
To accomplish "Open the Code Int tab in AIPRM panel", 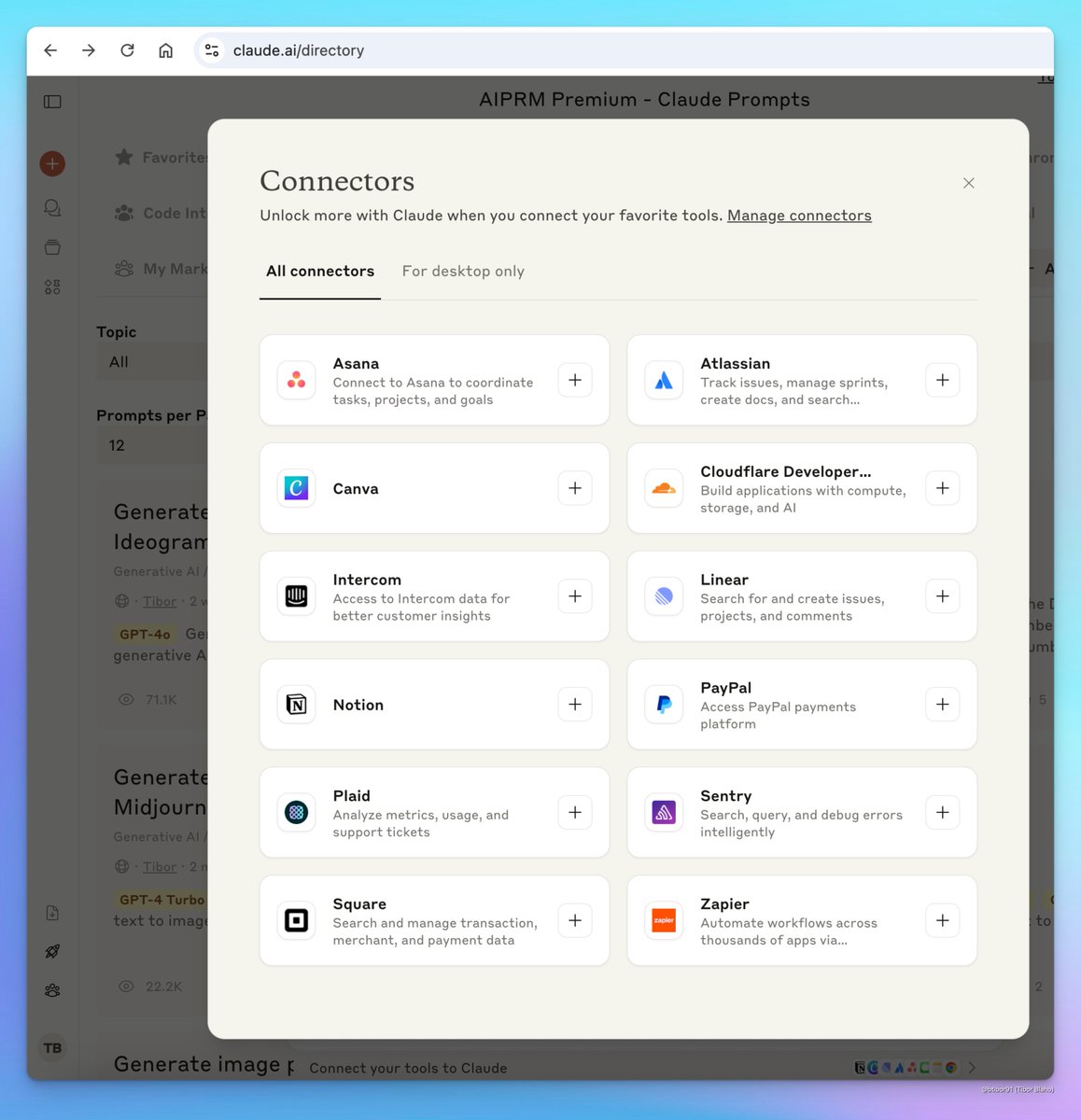I will (x=161, y=214).
